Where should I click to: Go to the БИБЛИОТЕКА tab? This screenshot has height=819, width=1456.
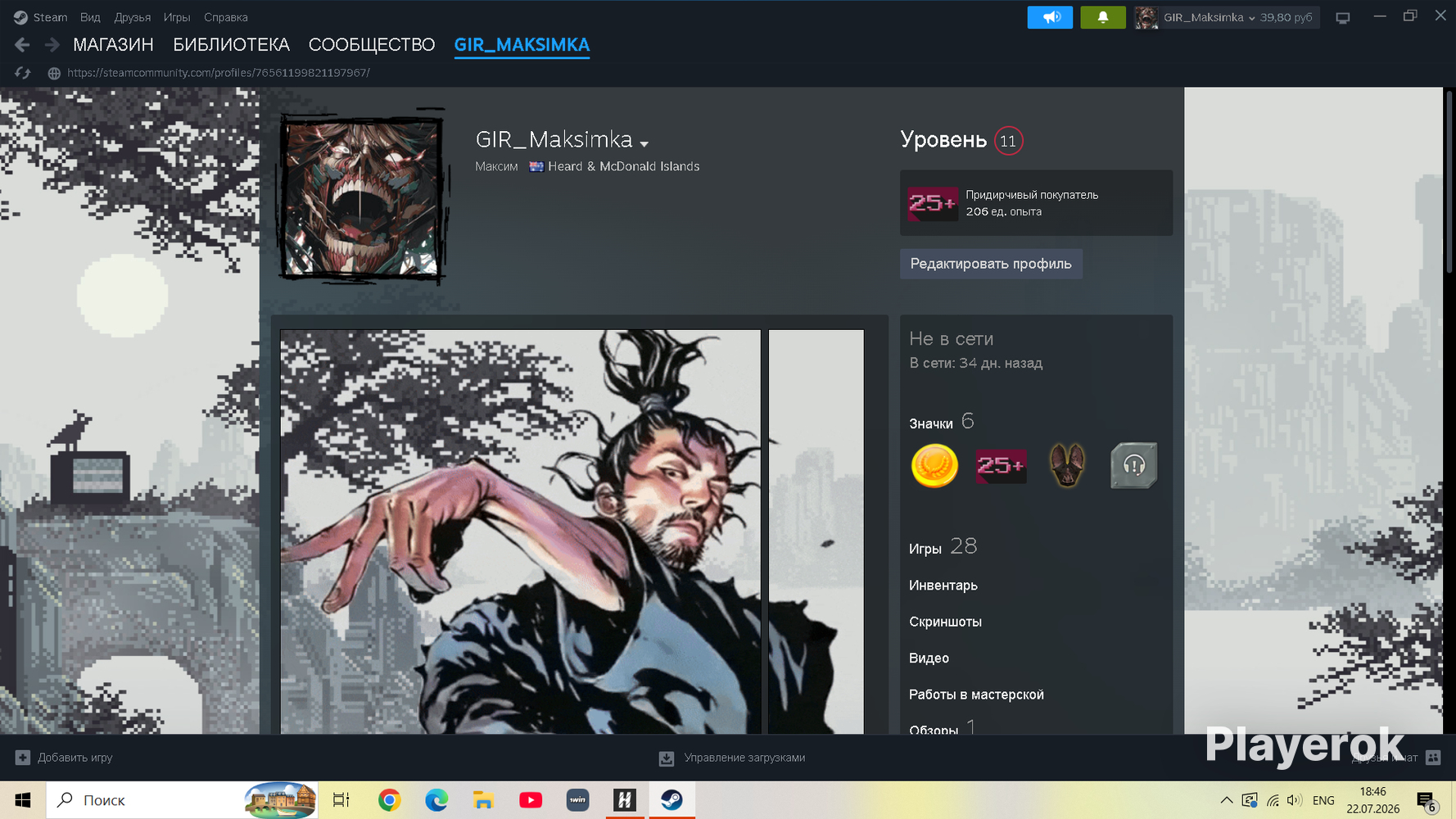[232, 45]
